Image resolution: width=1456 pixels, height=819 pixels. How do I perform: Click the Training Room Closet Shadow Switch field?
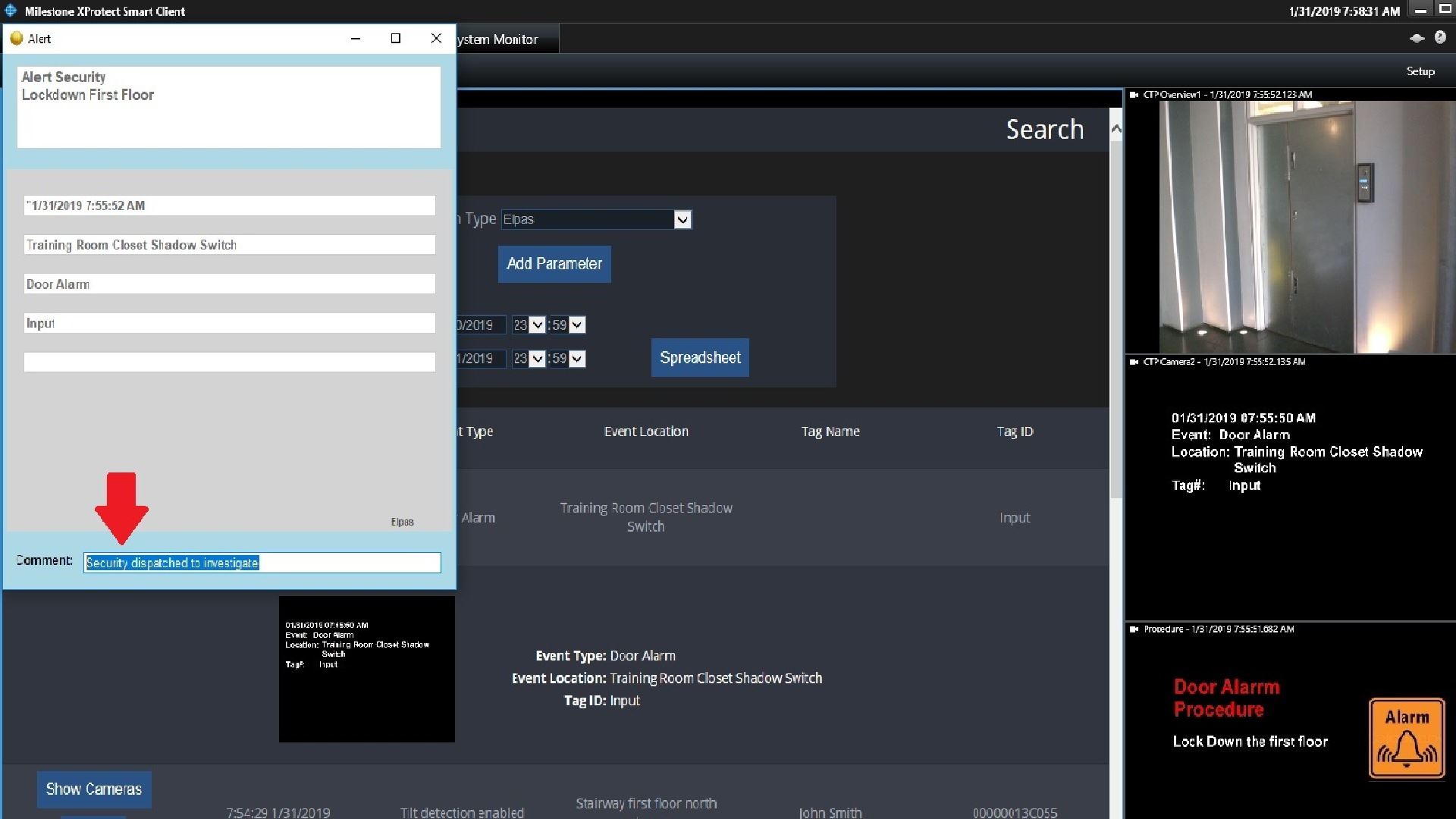pos(229,245)
